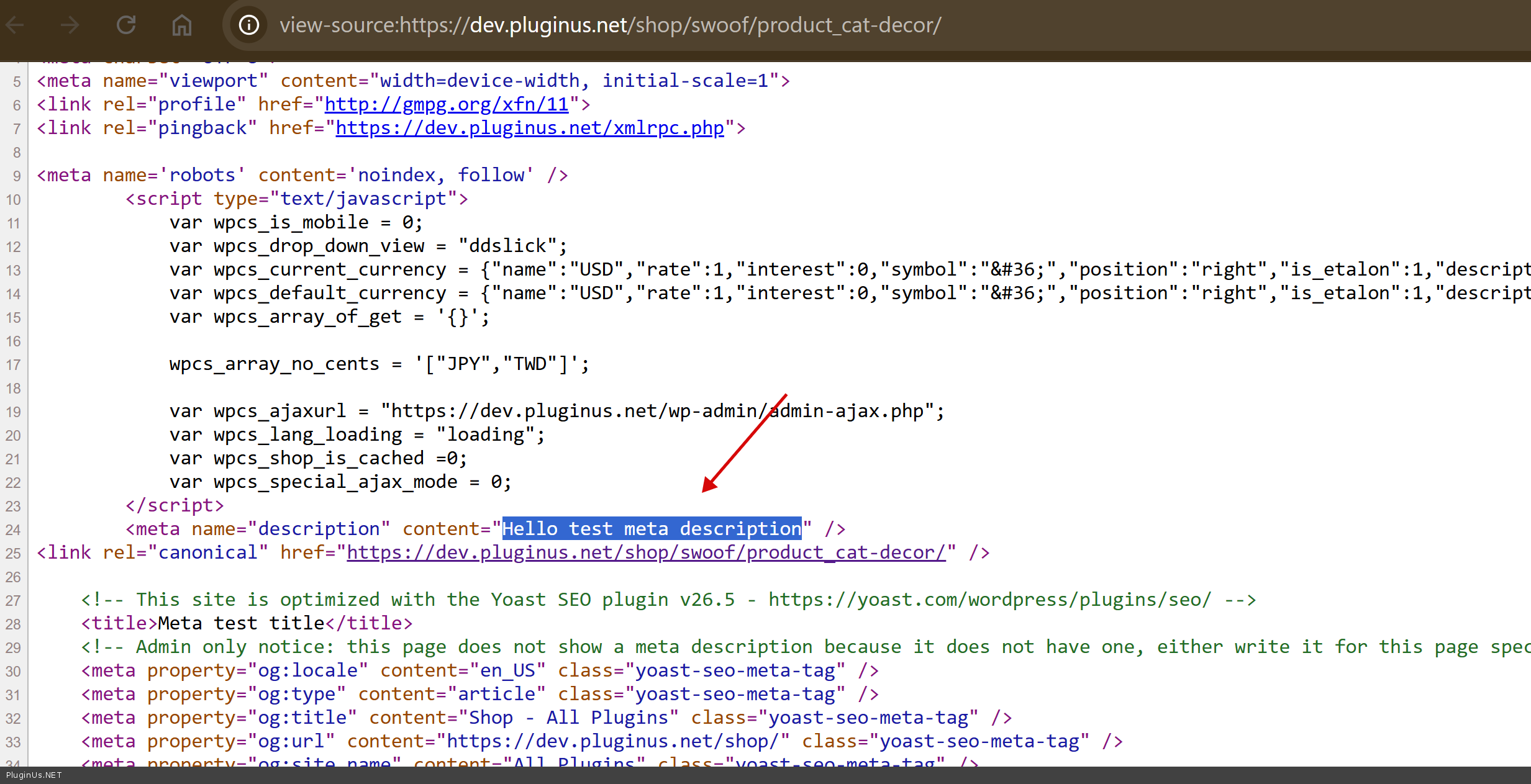Click the og:url meta tag line
Viewport: 1531px width, 784px height.
(601, 741)
